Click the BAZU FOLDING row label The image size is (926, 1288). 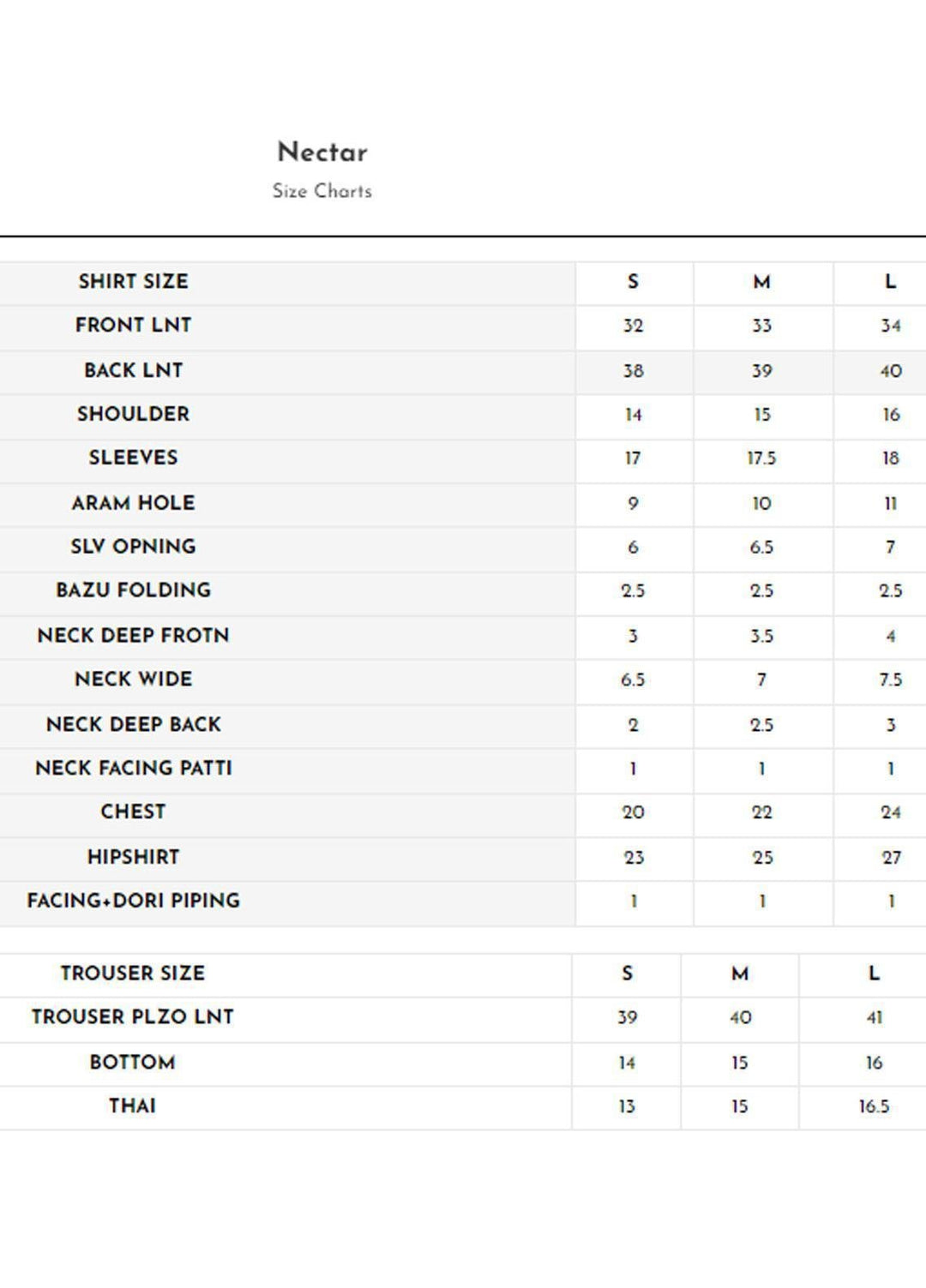click(133, 590)
